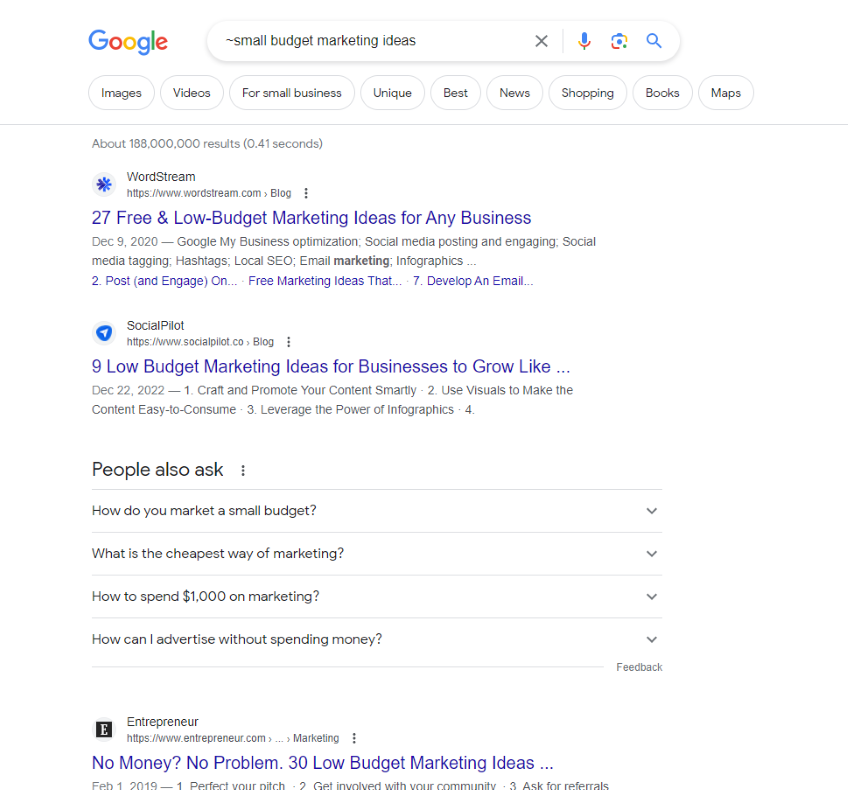Click the entrepreneur.com URL breadcrumb
The width and height of the screenshot is (848, 790).
(x=233, y=738)
